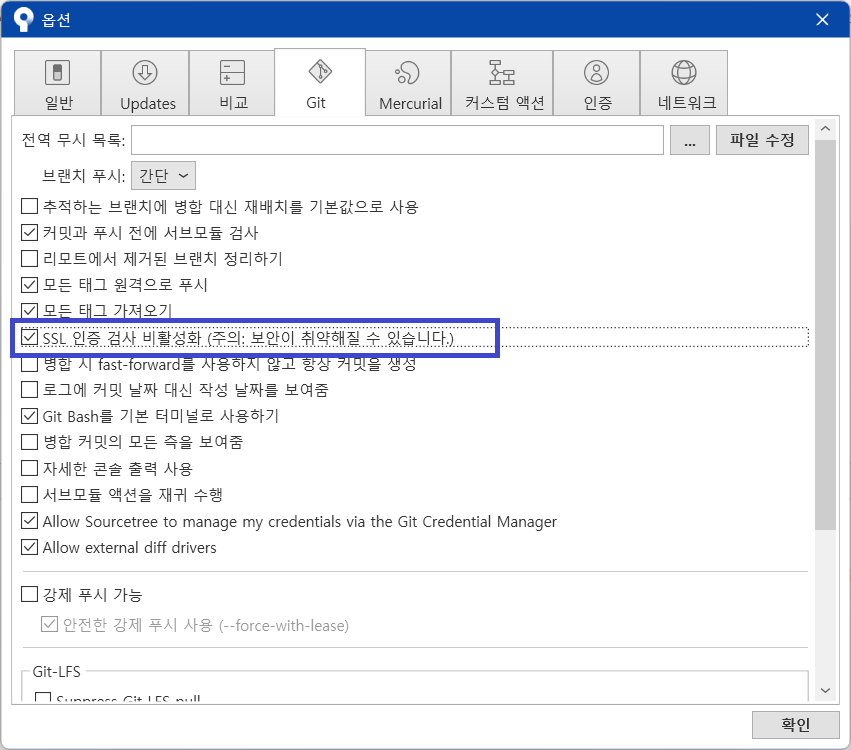Open the 브랜치 푸시 간단 dropdown

(163, 175)
